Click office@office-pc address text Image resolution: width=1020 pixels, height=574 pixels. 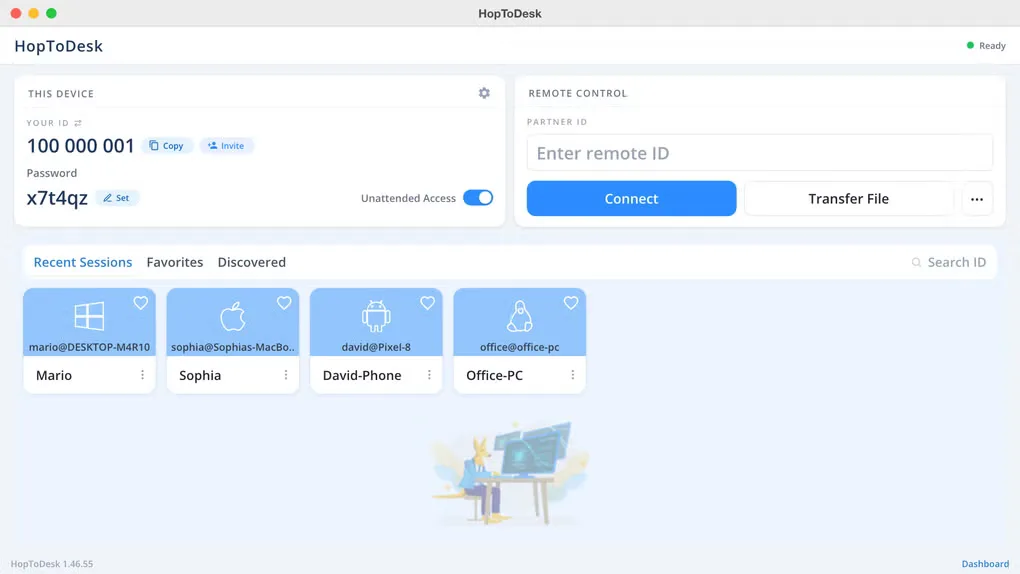(520, 347)
